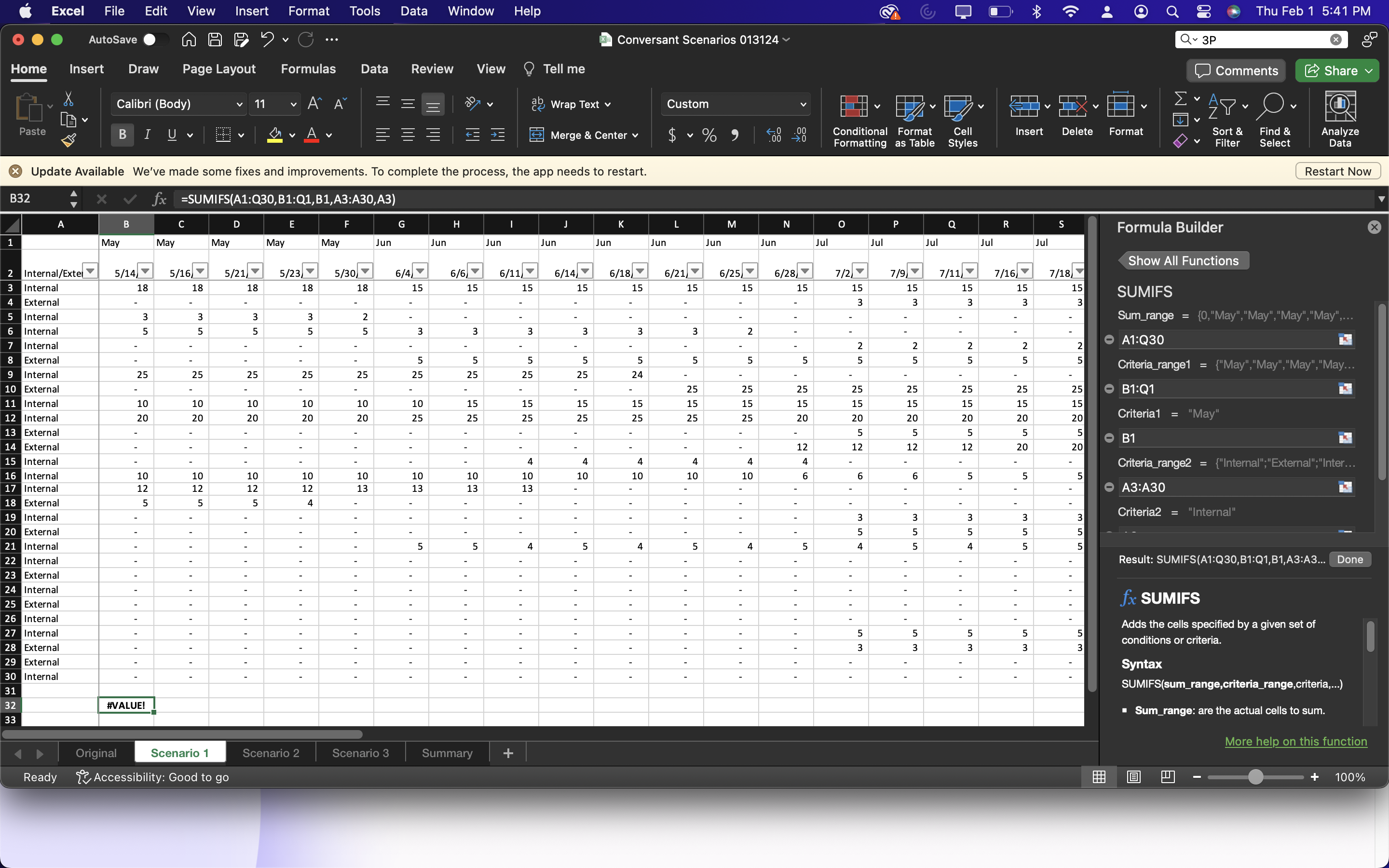The height and width of the screenshot is (868, 1389).
Task: Open the Formulas ribbon tab
Action: pyautogui.click(x=308, y=69)
